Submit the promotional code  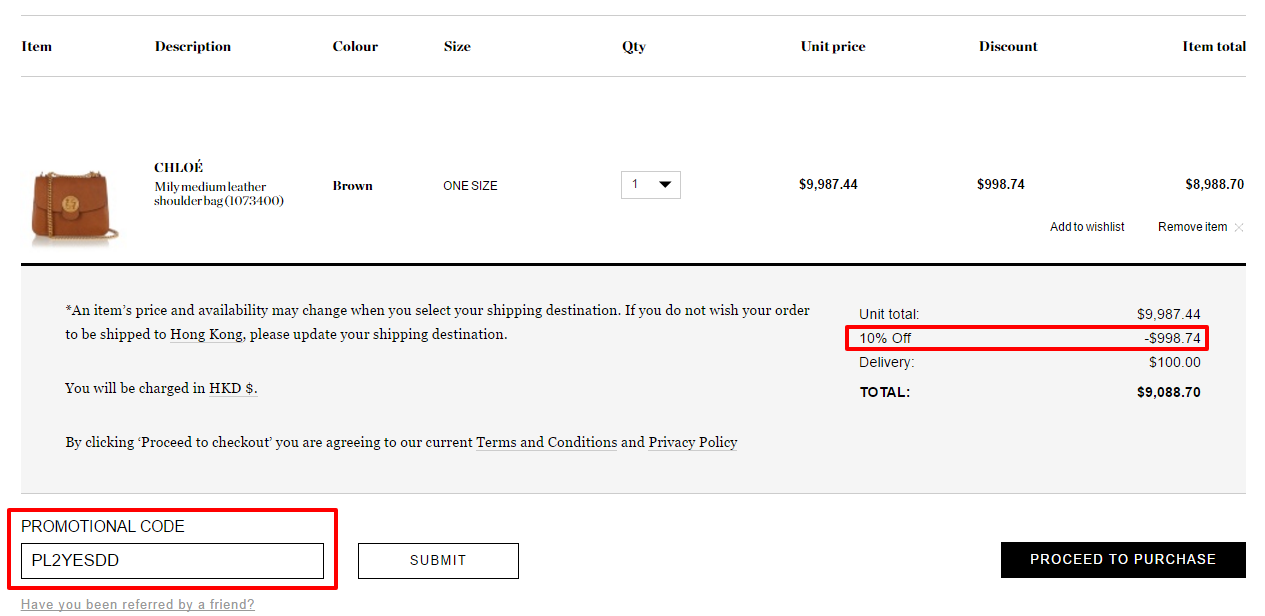click(438, 561)
